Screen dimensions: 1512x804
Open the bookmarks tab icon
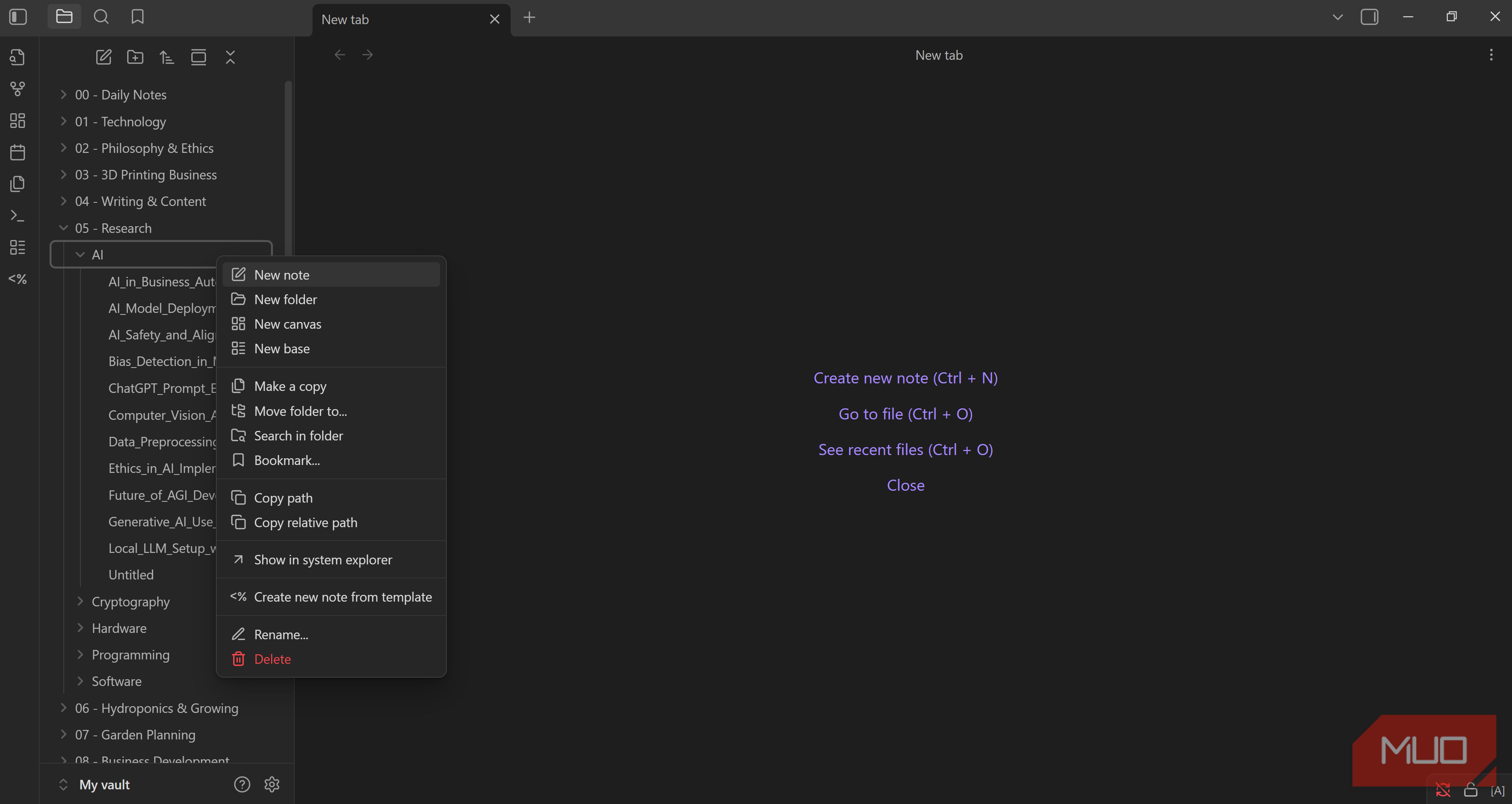point(137,17)
